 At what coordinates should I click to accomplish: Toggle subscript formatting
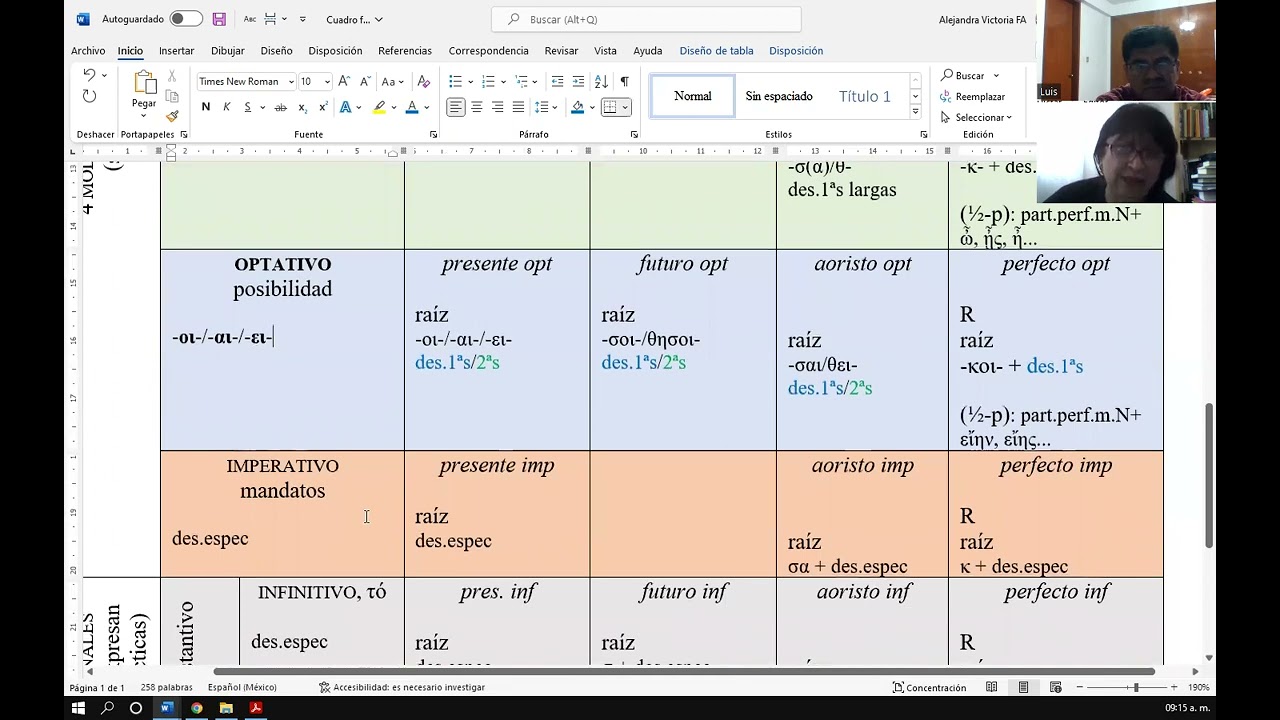pos(303,107)
